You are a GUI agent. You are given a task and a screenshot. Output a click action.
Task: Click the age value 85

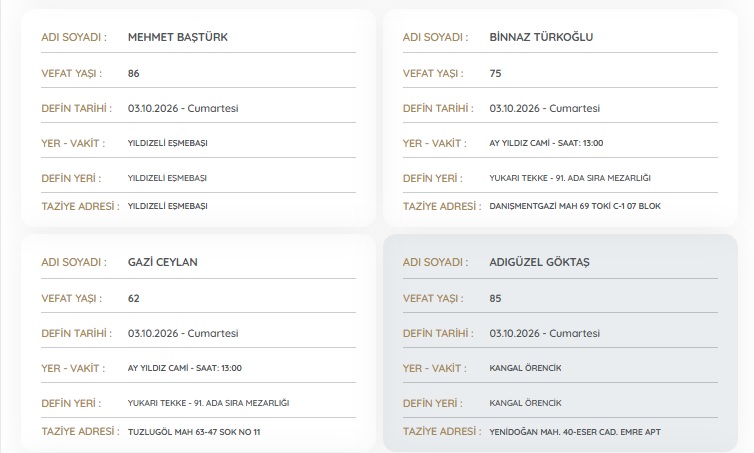[495, 299]
